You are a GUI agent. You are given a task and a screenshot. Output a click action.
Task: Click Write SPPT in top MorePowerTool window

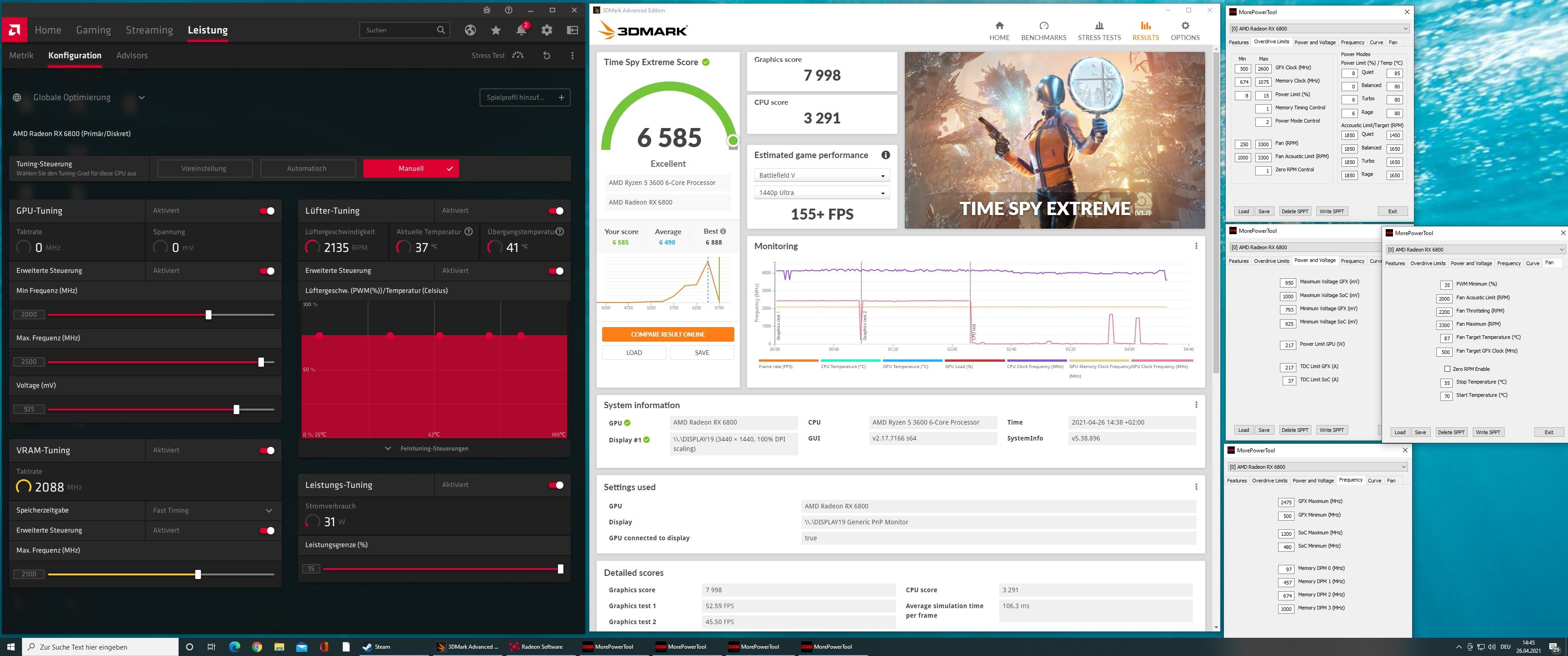[1331, 211]
